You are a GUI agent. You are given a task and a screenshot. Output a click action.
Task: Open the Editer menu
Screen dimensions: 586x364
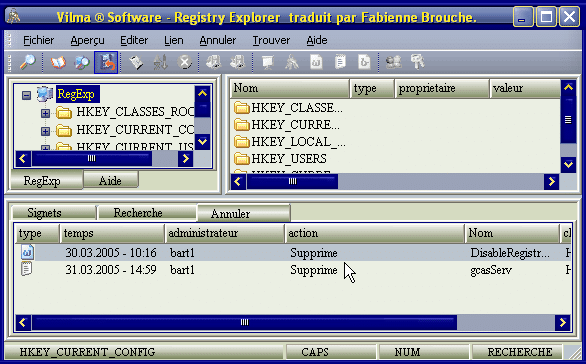point(134,40)
